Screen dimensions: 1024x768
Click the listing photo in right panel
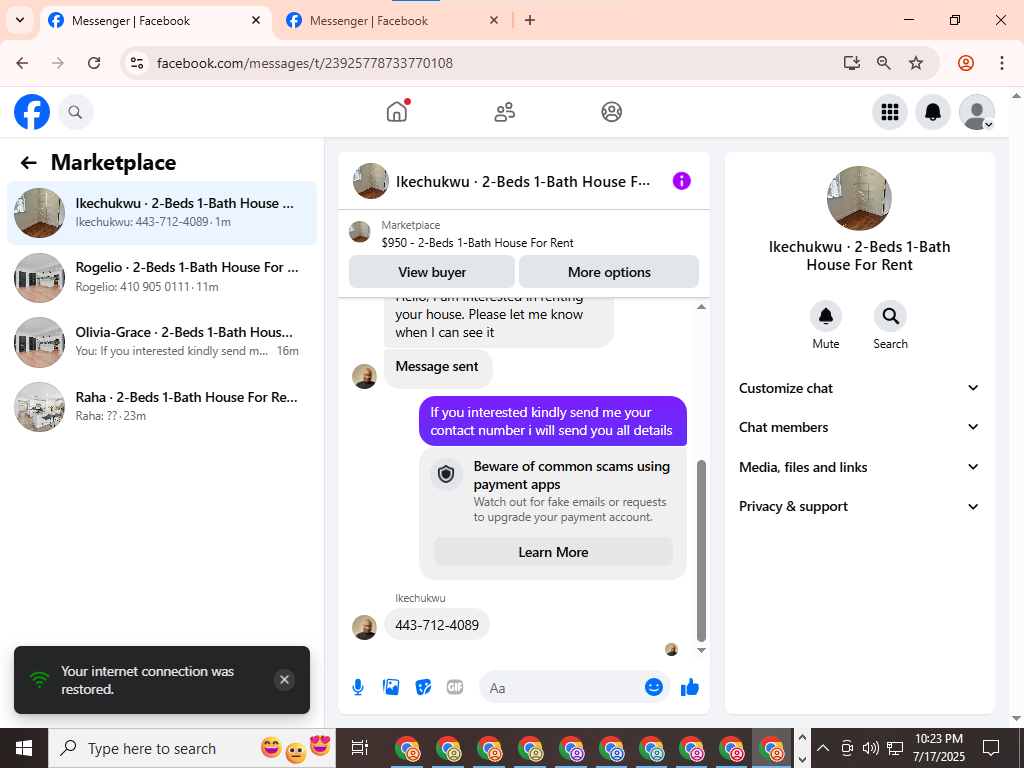(x=859, y=198)
